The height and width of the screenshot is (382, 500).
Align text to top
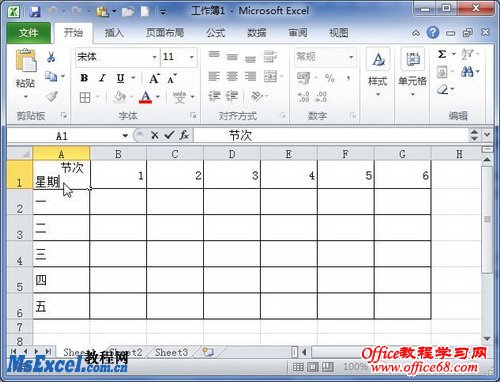point(214,55)
